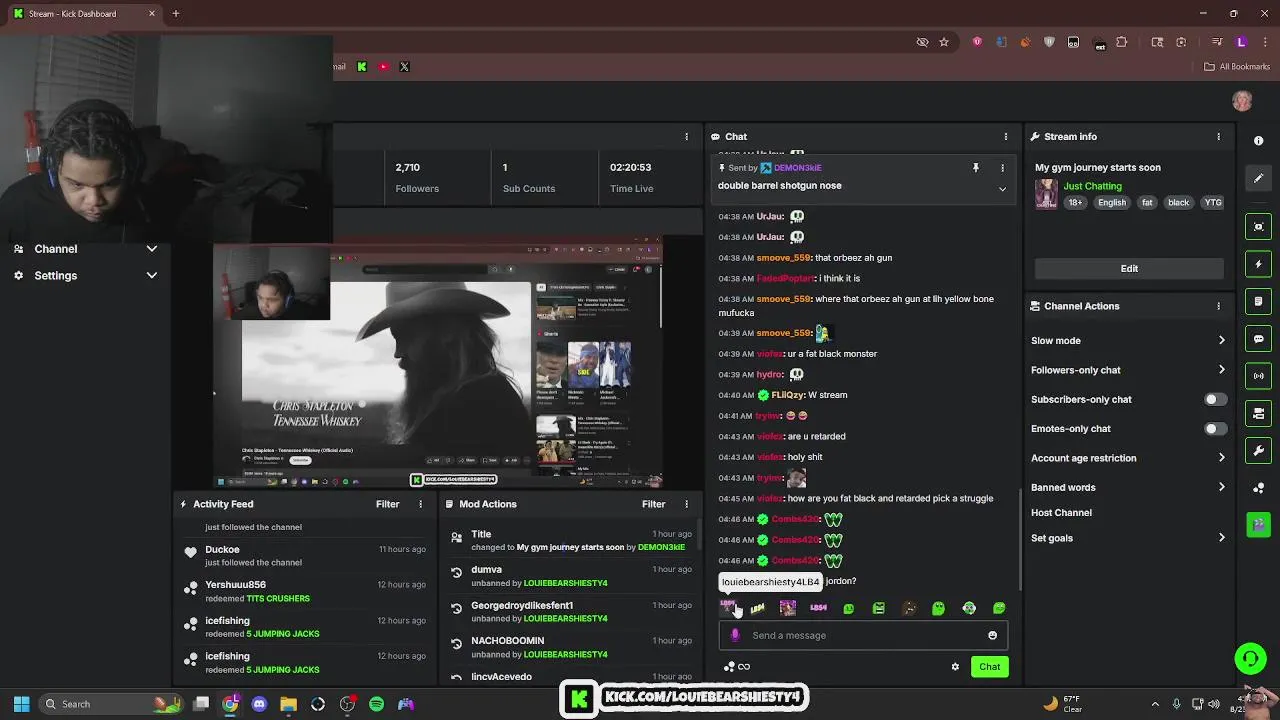Click the broadcast signal icon in right sidebar
The width and height of the screenshot is (1280, 720).
point(1259,376)
